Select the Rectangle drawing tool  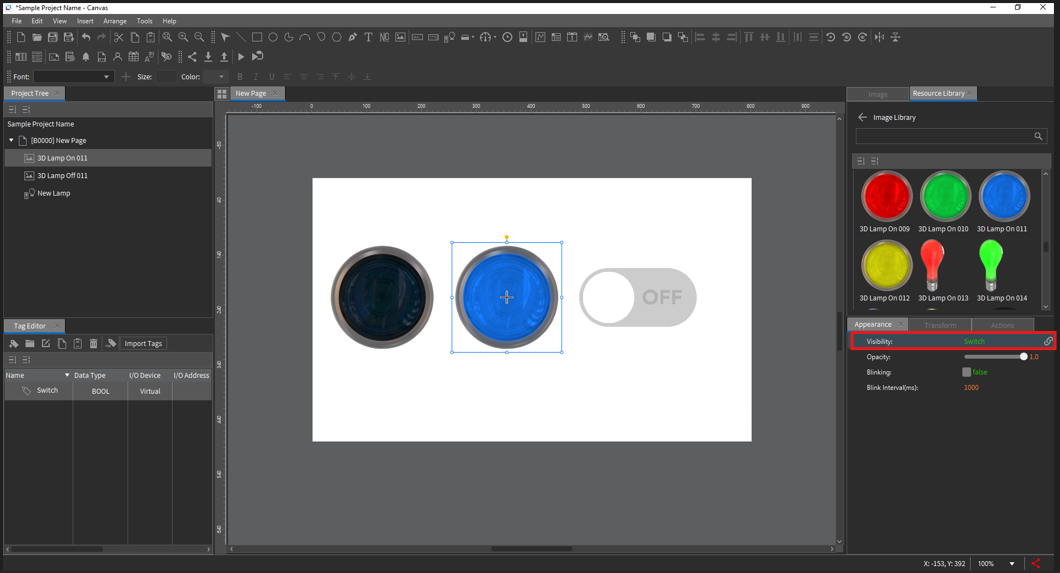point(257,37)
